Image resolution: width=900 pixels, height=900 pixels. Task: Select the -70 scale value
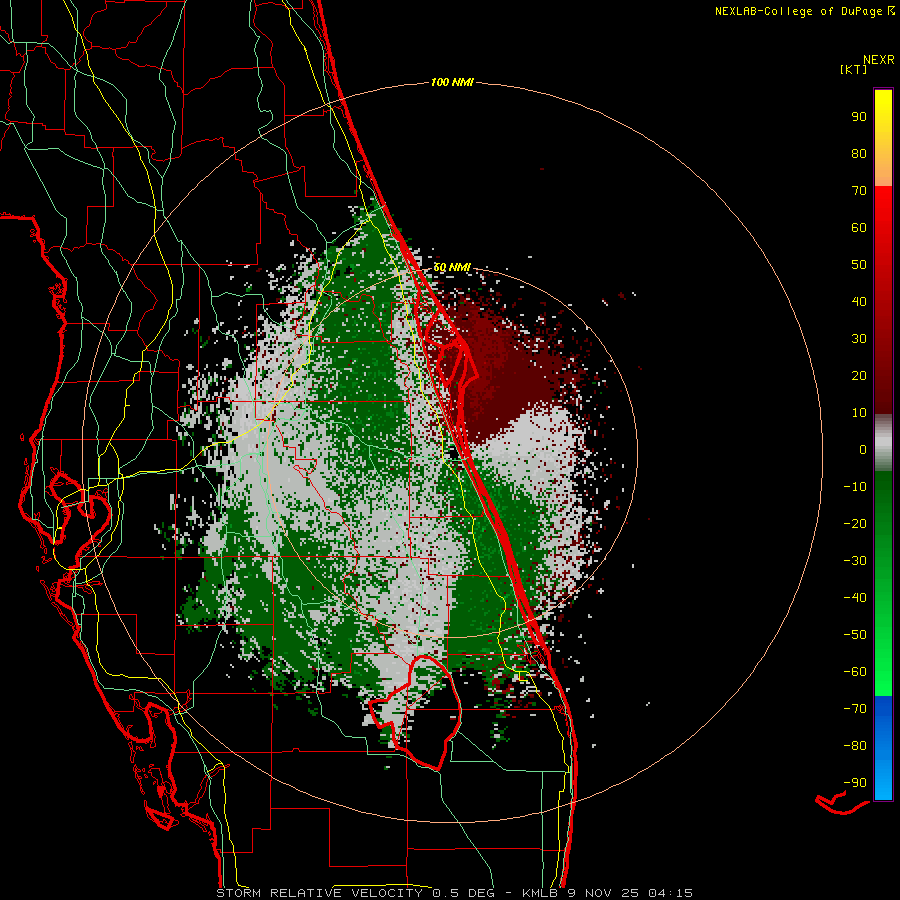click(855, 709)
